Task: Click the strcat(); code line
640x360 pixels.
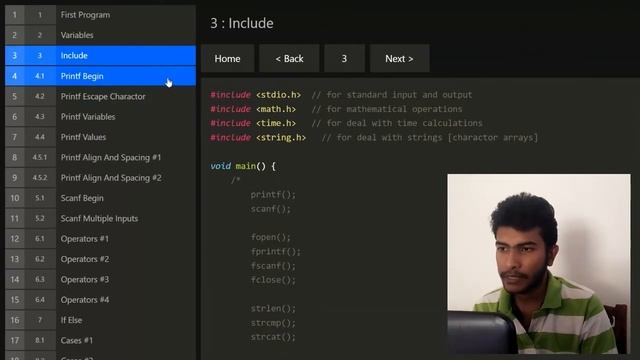Action: pos(273,337)
